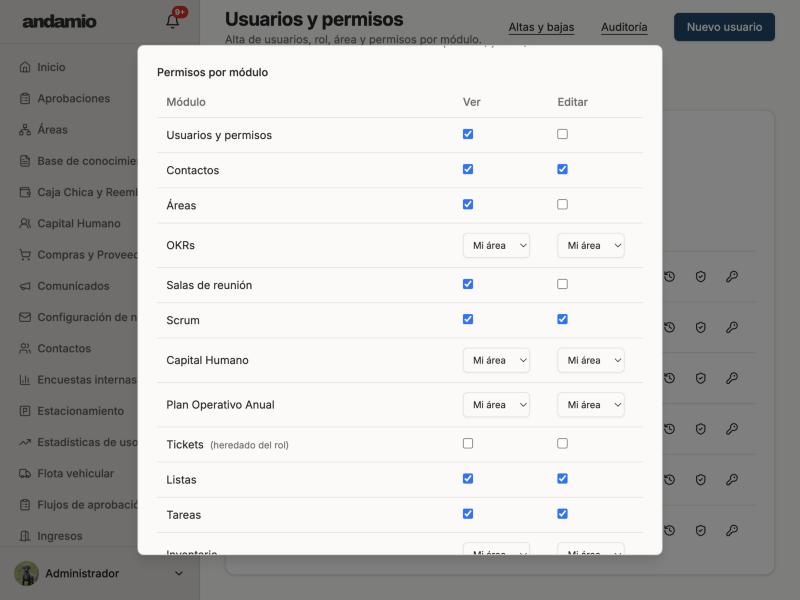Image resolution: width=800 pixels, height=600 pixels.
Task: Click the 'Plan Operativo Anual' row label
Action: click(220, 405)
